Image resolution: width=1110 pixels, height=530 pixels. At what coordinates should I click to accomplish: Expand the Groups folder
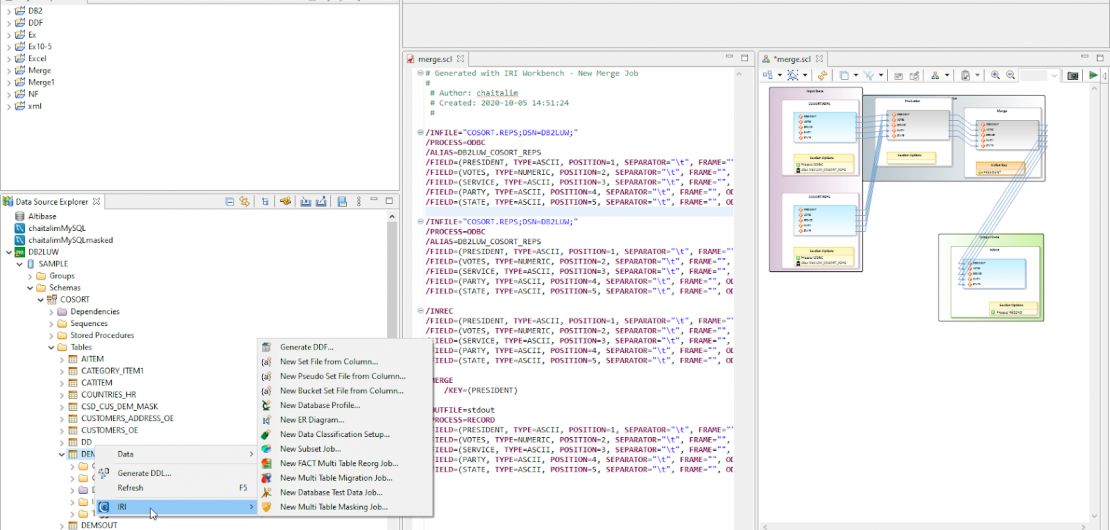(x=30, y=276)
